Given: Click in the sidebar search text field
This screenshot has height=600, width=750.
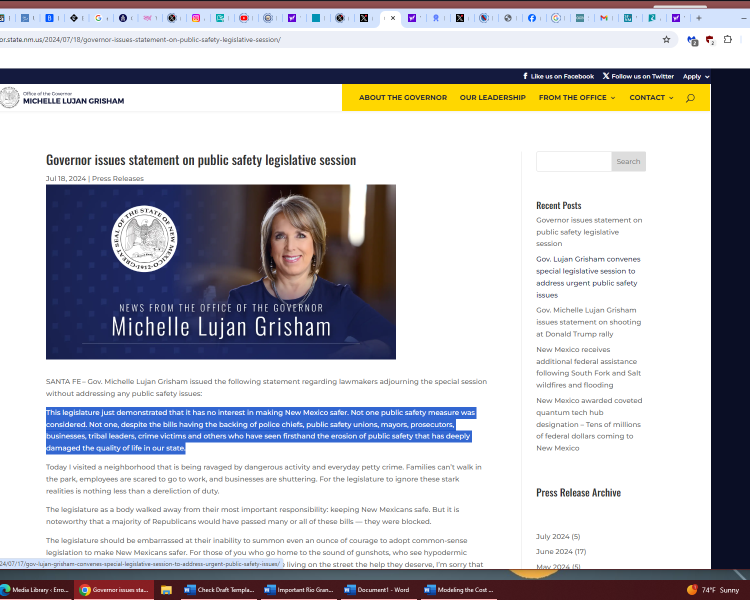Looking at the screenshot, I should (x=573, y=161).
